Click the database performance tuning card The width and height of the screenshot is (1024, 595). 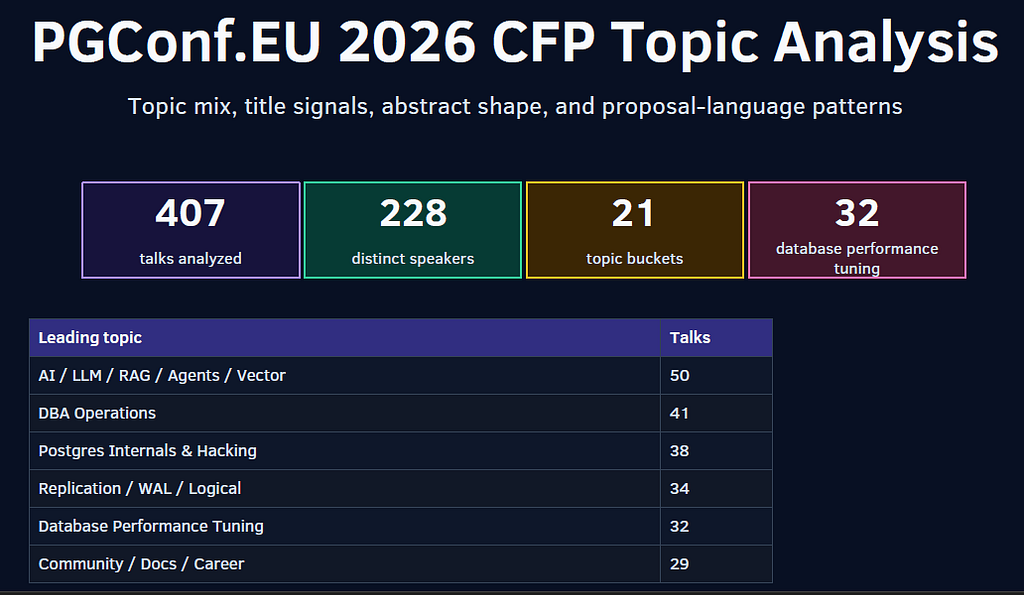tap(857, 230)
